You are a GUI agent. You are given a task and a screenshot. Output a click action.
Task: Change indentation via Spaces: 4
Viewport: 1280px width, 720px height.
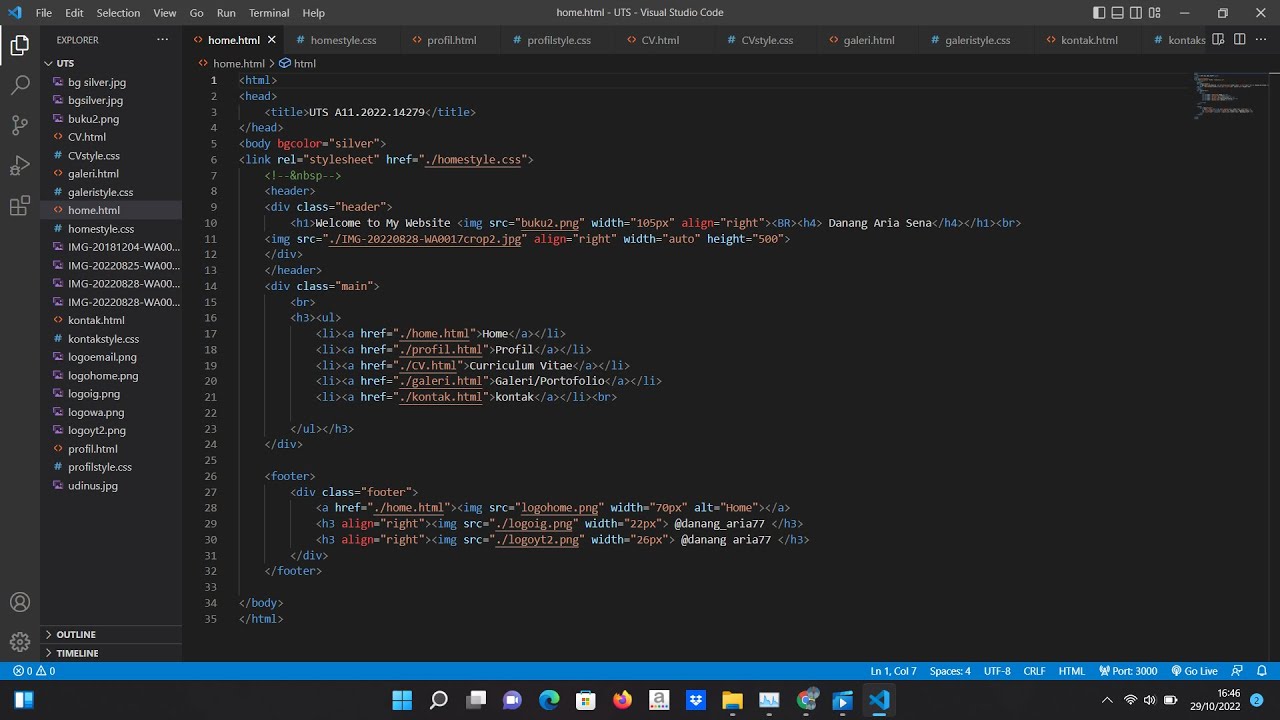[x=950, y=671]
